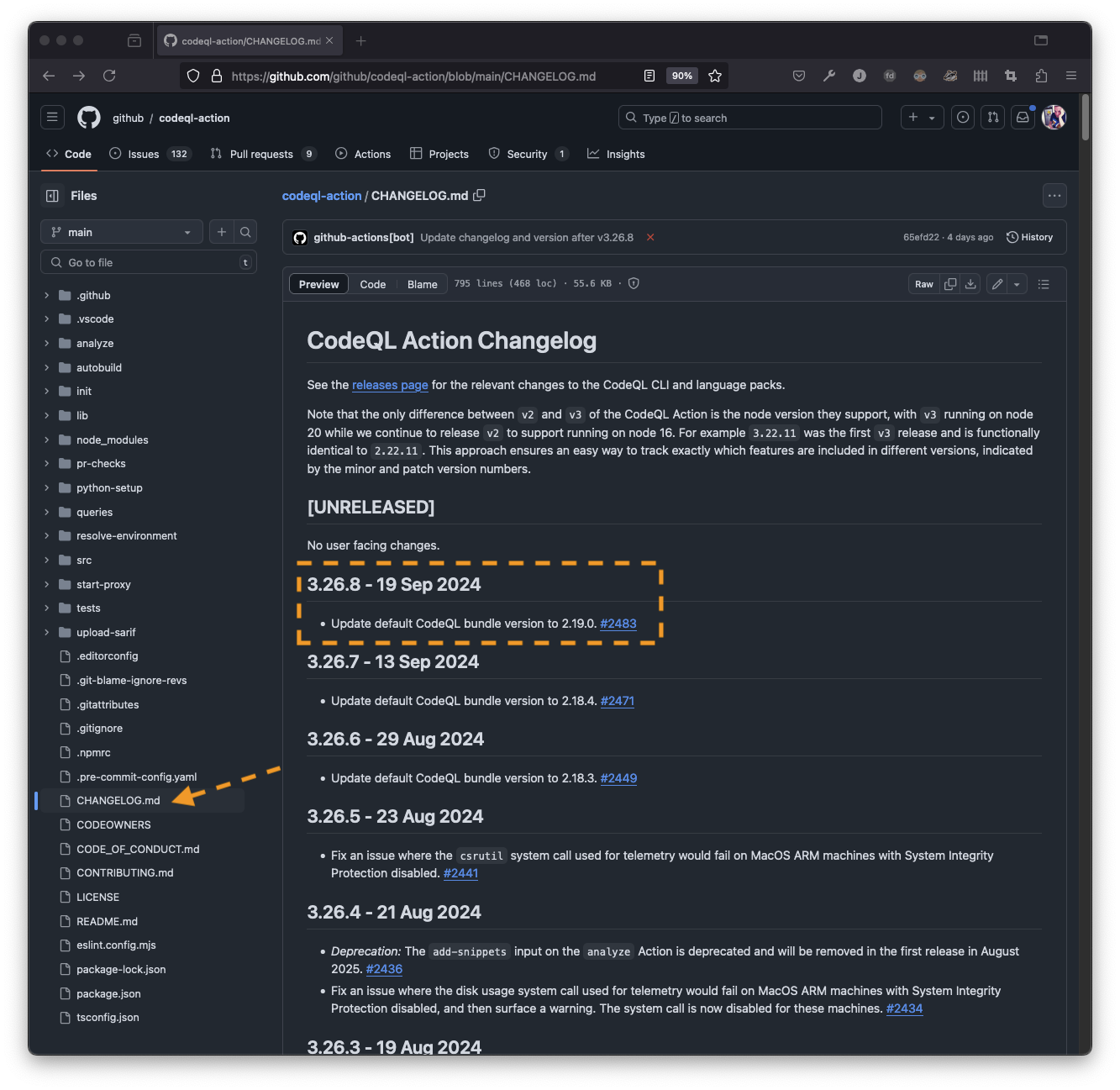Bookmark this page with the star icon

715,76
